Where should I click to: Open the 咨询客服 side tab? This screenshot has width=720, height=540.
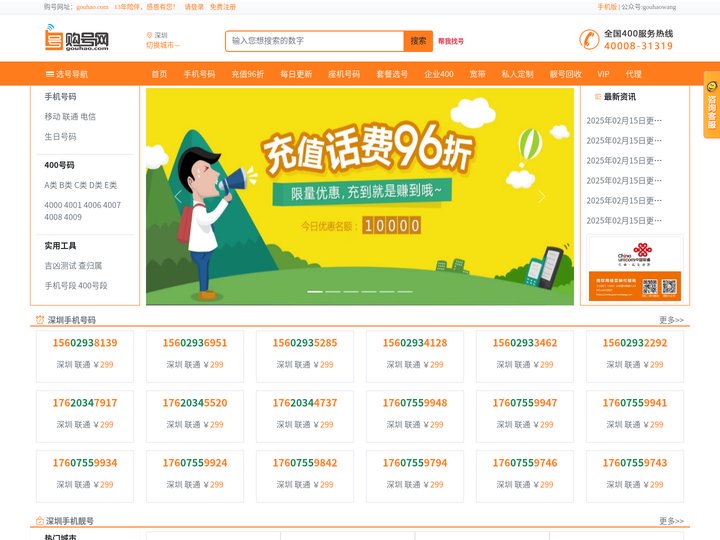[712, 105]
